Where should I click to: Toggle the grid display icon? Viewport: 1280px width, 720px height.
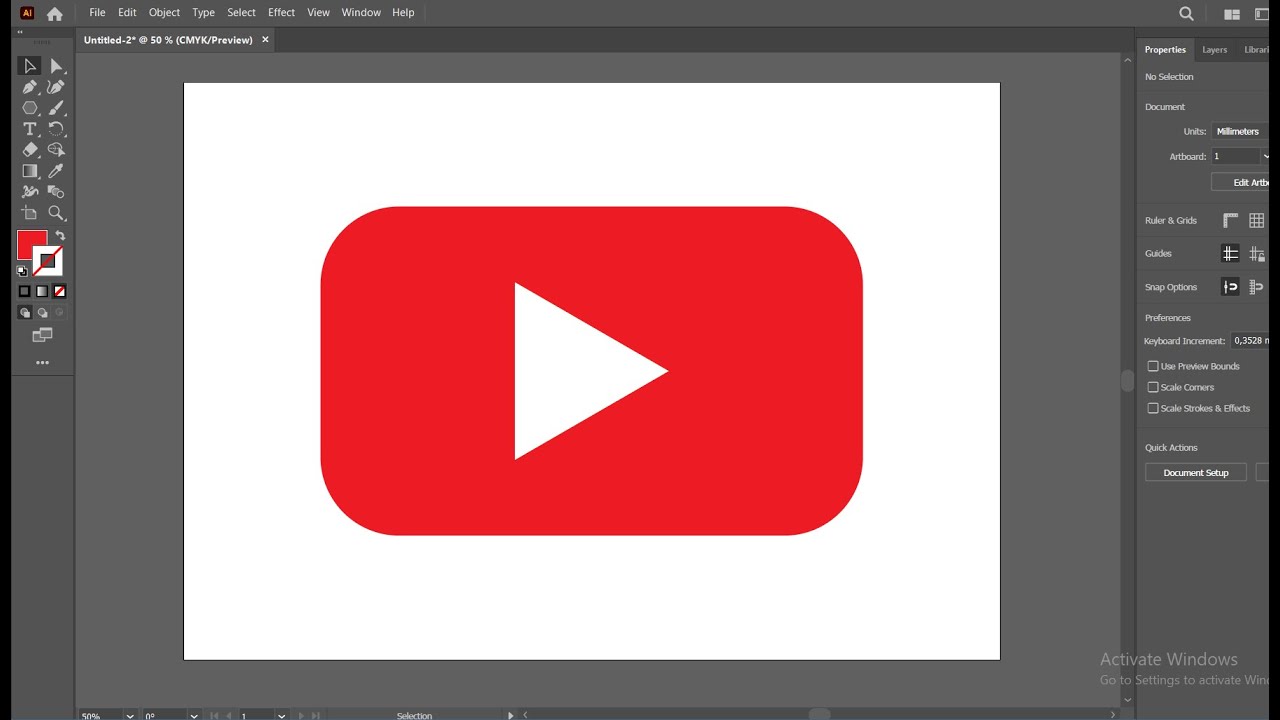pyautogui.click(x=1257, y=220)
